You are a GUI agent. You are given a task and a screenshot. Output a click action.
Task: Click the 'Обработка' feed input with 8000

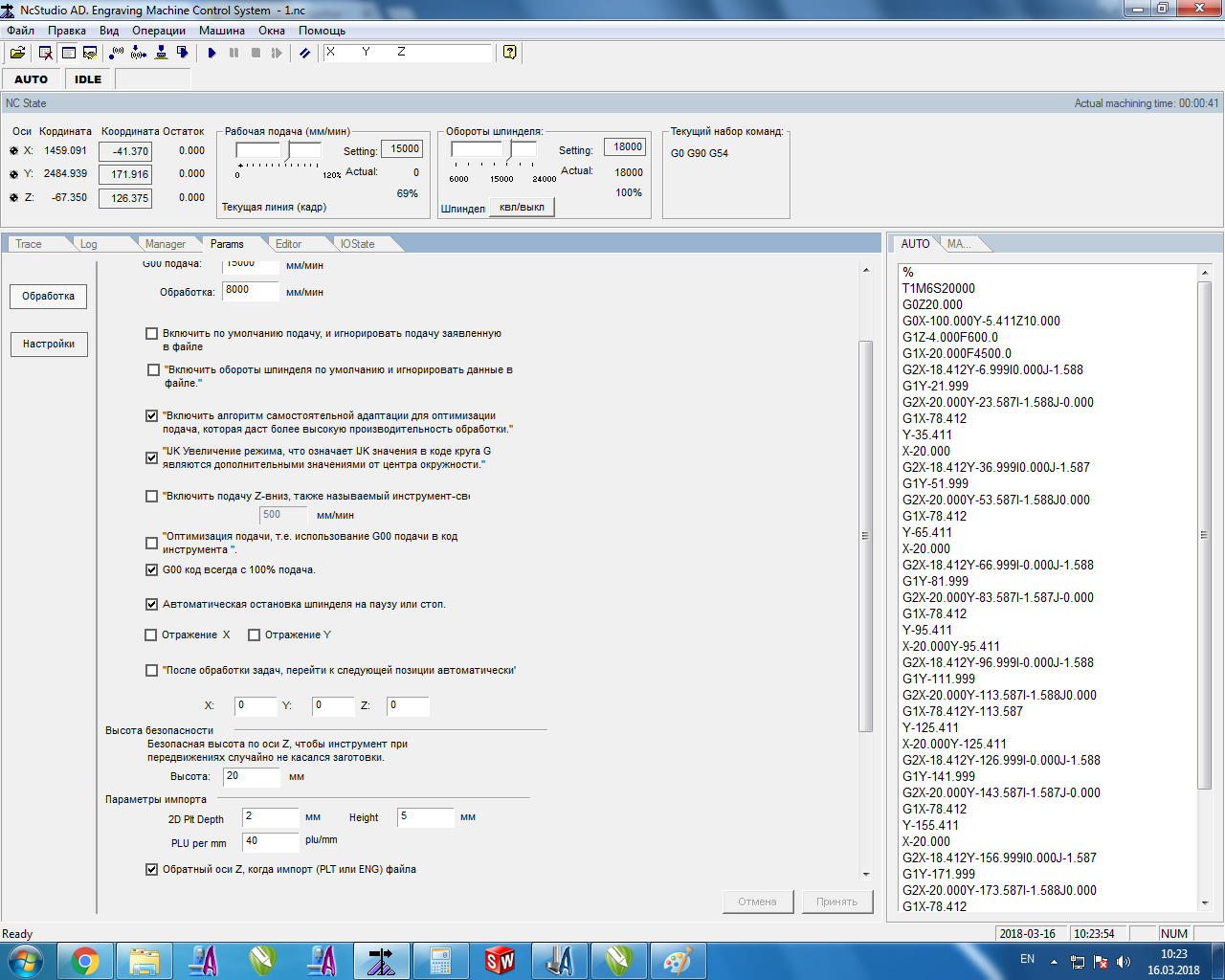(251, 291)
